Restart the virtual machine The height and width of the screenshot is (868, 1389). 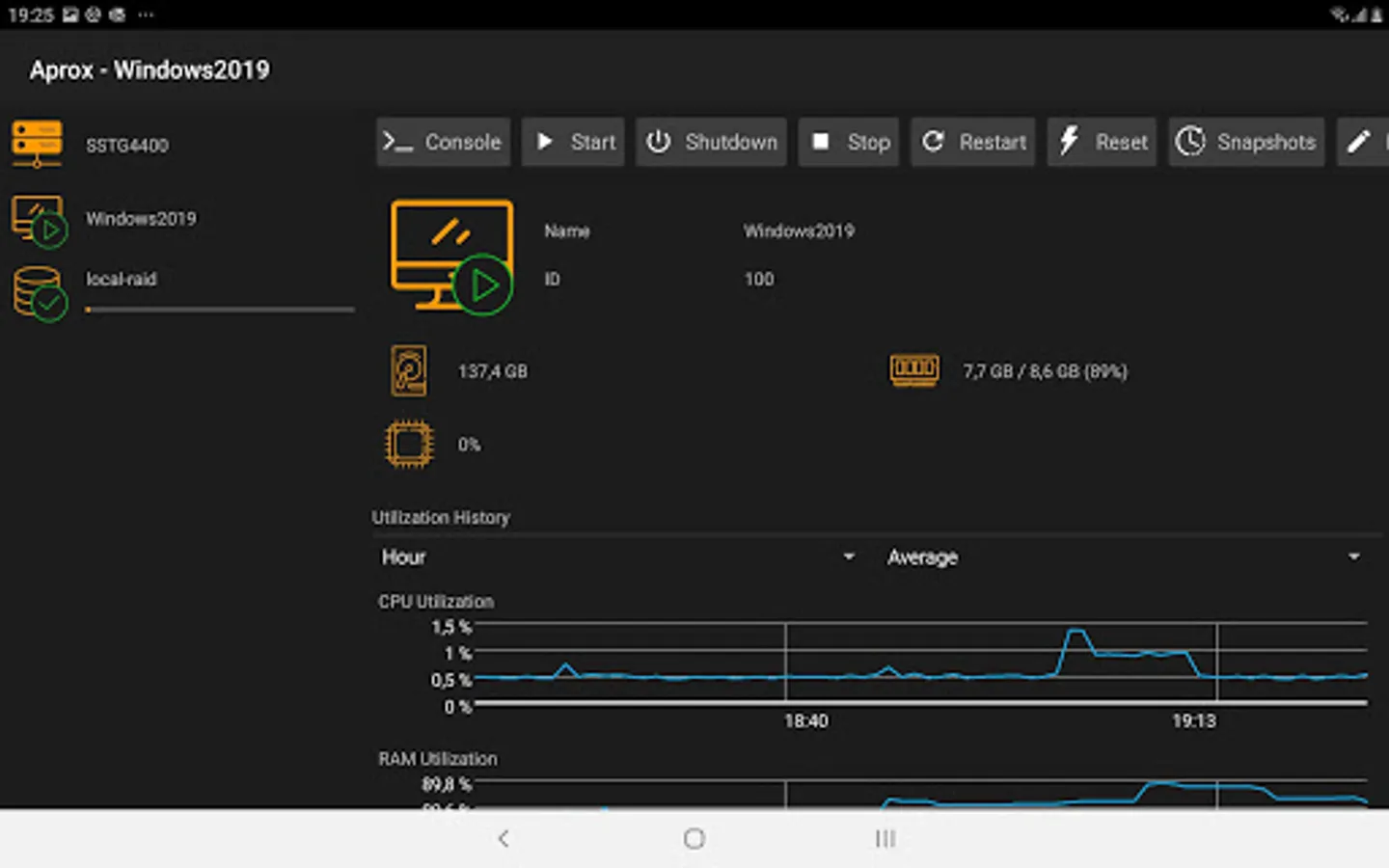[x=973, y=142]
